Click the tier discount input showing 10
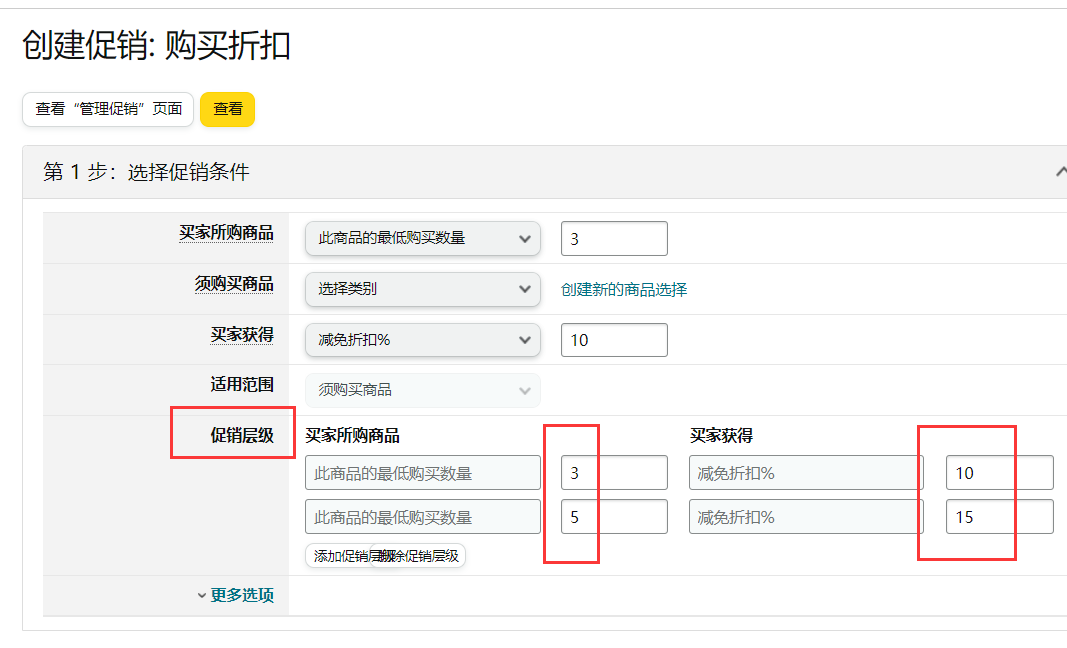The height and width of the screenshot is (648, 1067). pyautogui.click(x=999, y=472)
